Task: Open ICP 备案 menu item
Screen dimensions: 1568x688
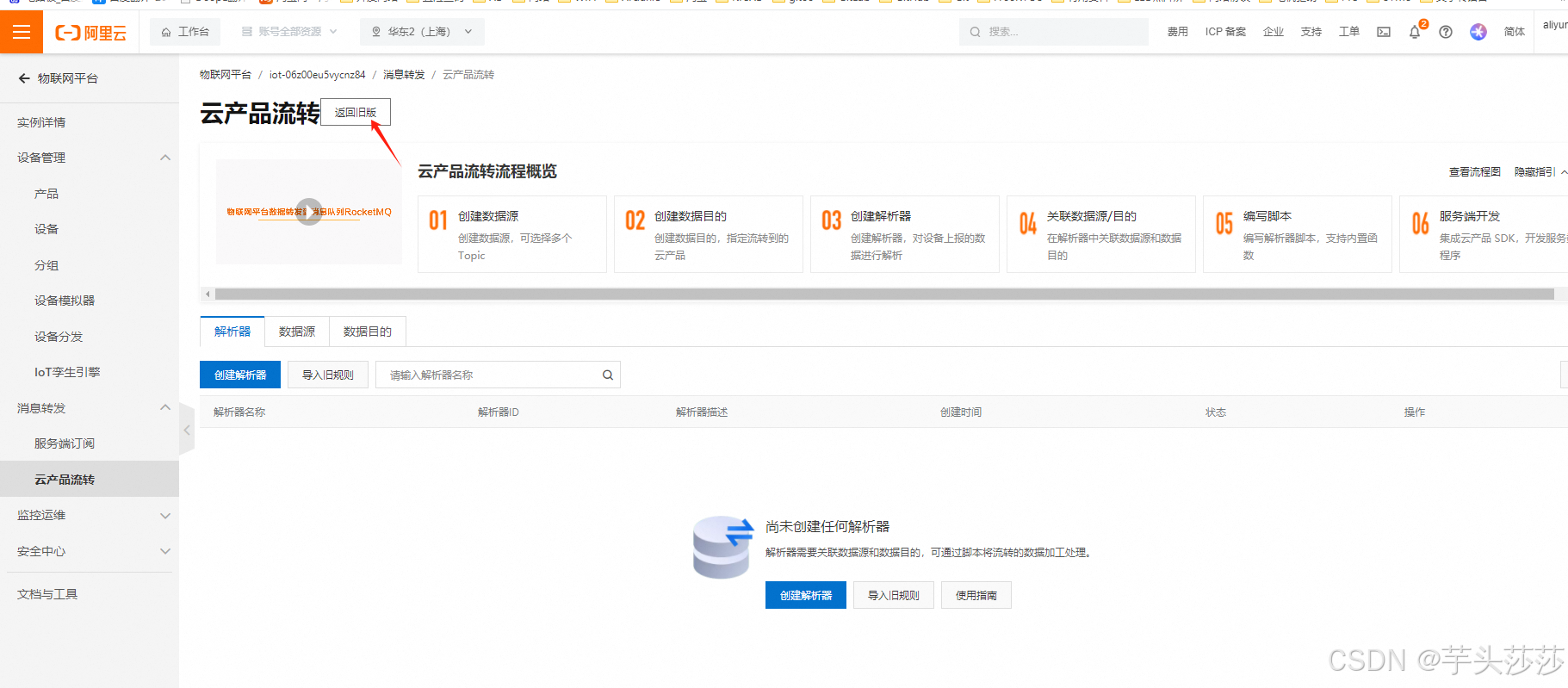Action: 1225,32
